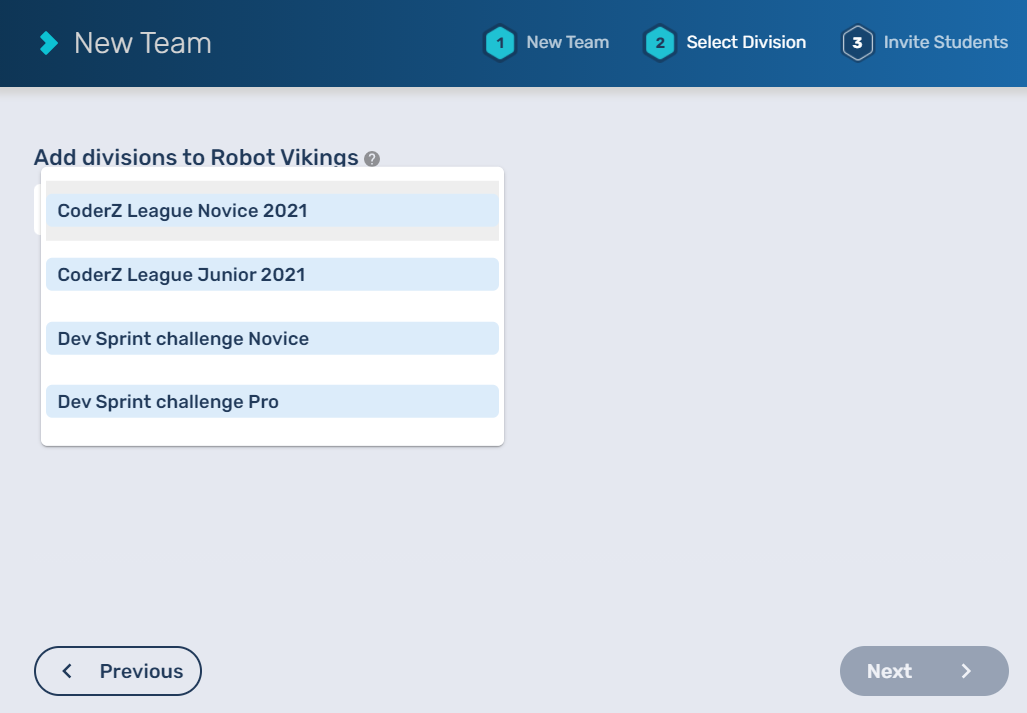
Task: Choose Dev Sprint challenge Novice option
Action: point(272,338)
